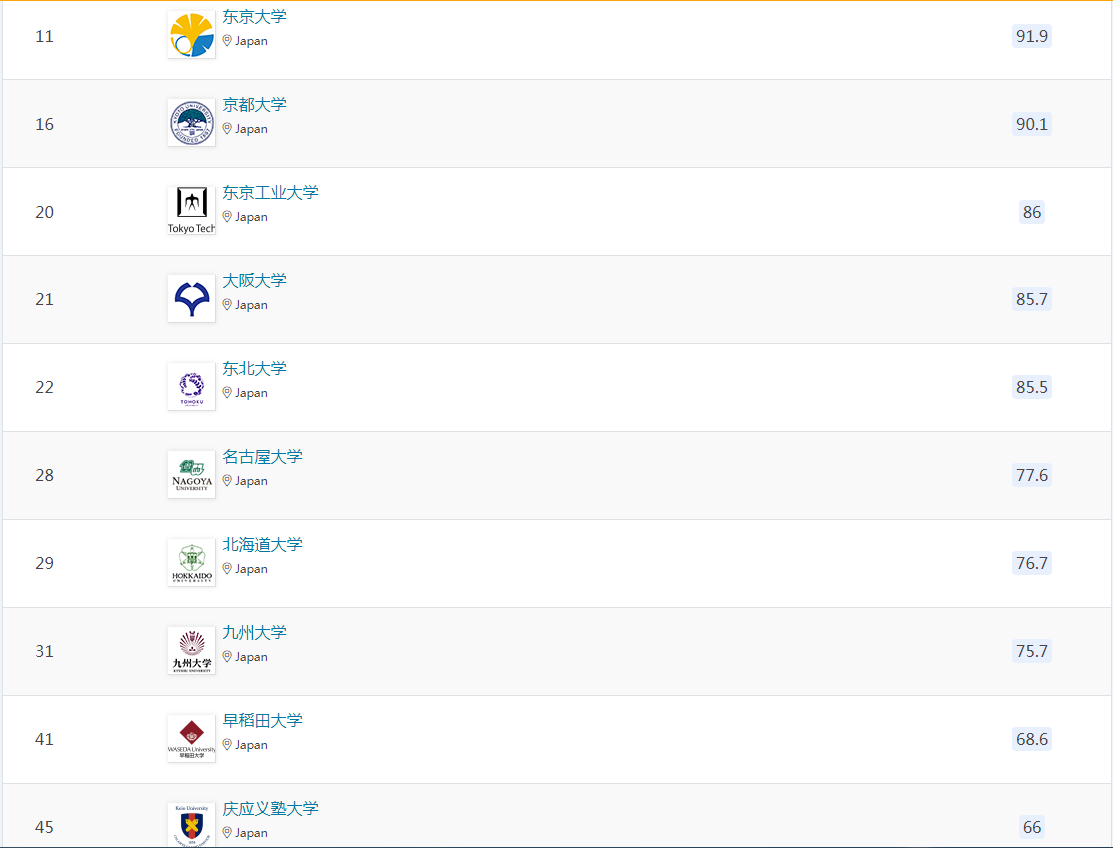Click Japan text under 早稻田大学
Screen dimensions: 1113x848
coord(251,745)
